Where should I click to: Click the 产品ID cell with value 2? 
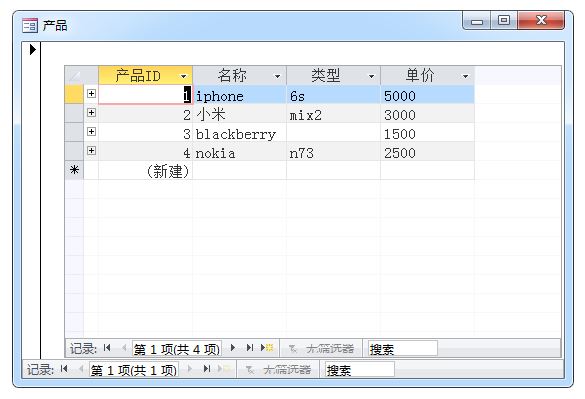pyautogui.click(x=146, y=114)
